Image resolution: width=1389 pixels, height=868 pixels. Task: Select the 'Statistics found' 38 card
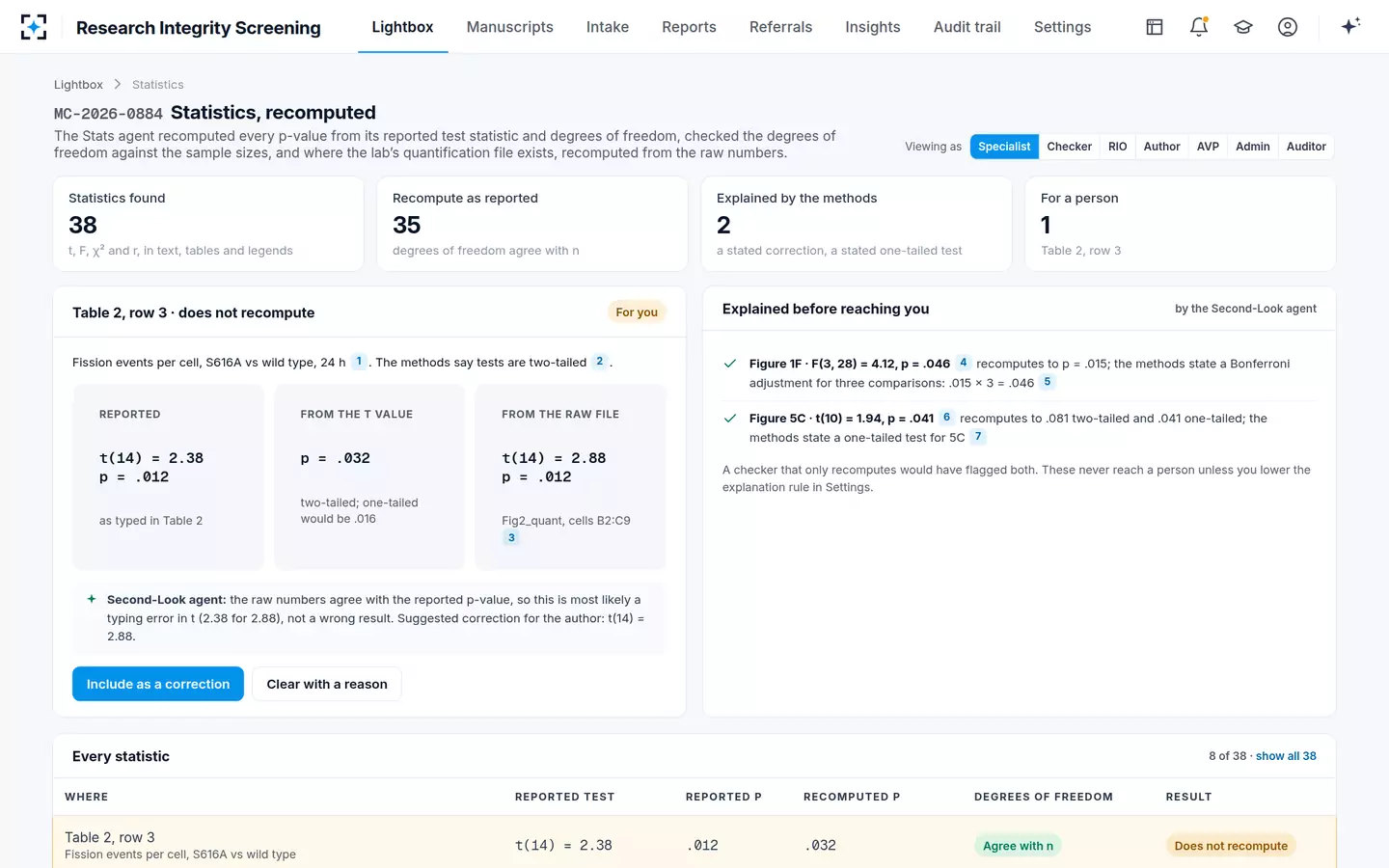tap(208, 224)
